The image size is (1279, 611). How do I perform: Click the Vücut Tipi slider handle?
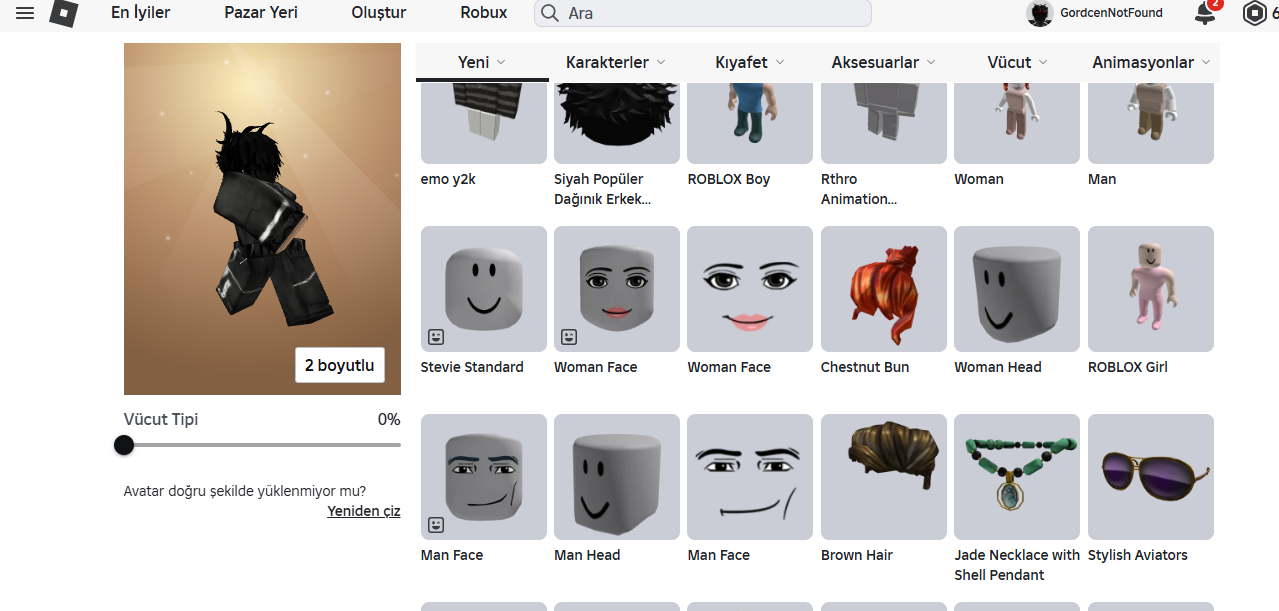click(x=124, y=445)
